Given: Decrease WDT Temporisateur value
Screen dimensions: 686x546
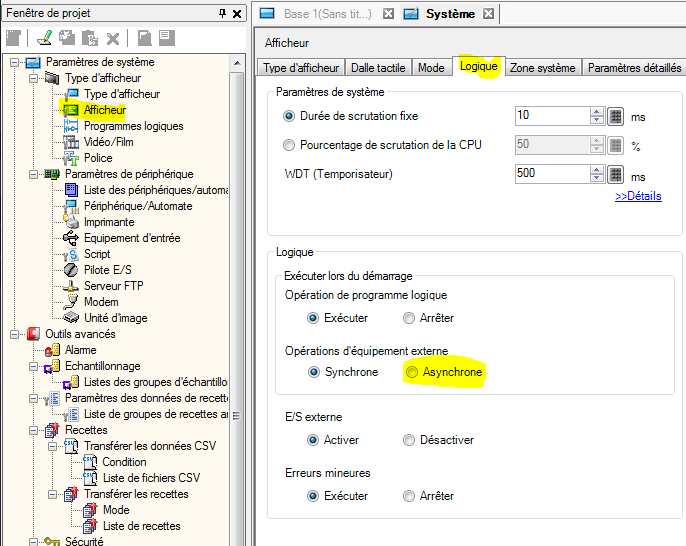Looking at the screenshot, I should (x=596, y=178).
